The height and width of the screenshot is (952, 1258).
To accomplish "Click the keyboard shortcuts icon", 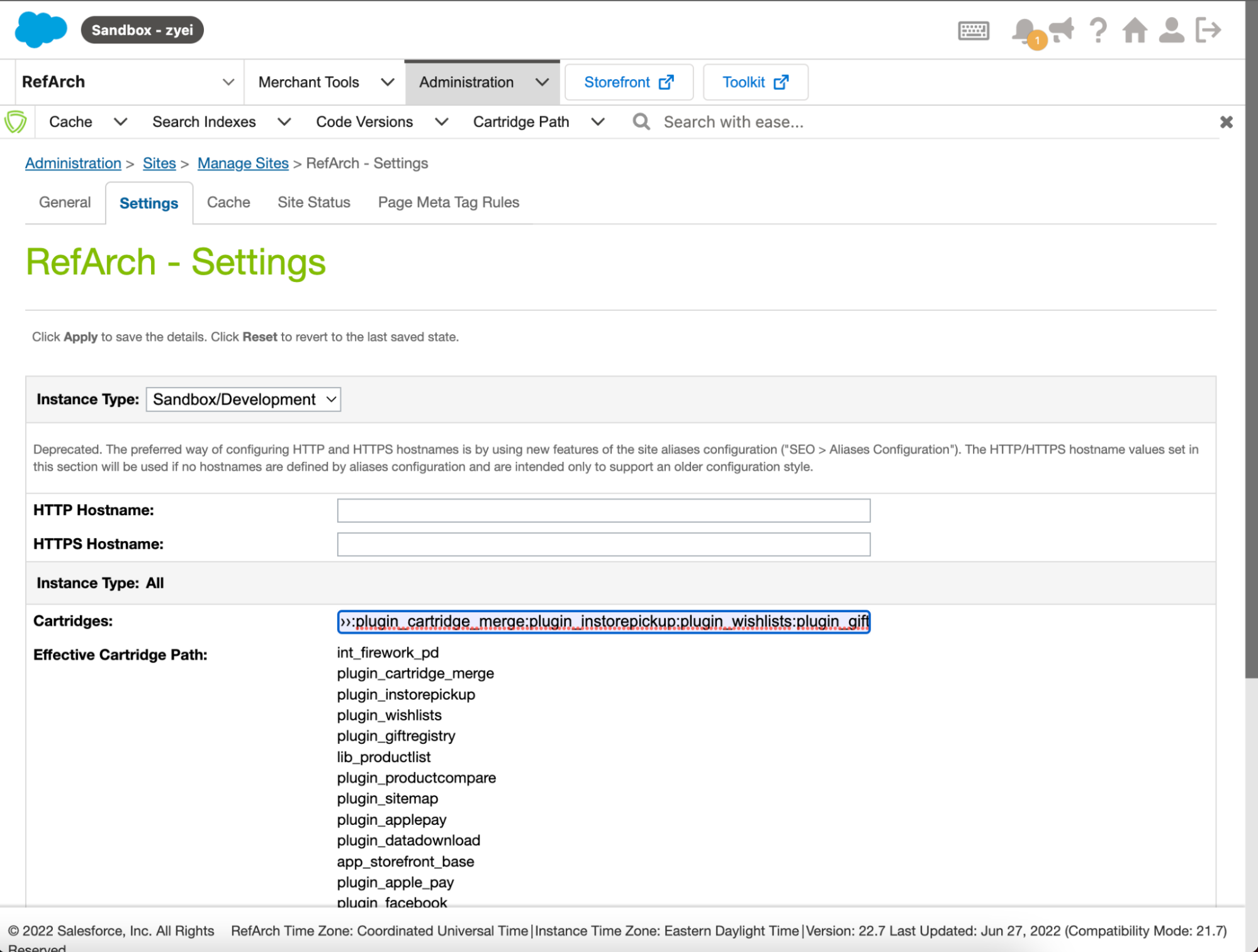I will point(973,30).
